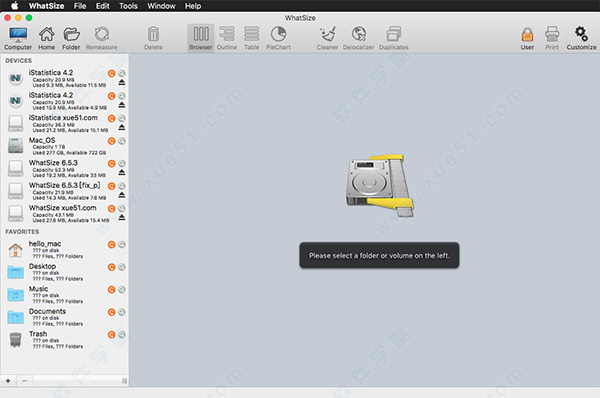Add a favorite with plus button

coord(8,380)
